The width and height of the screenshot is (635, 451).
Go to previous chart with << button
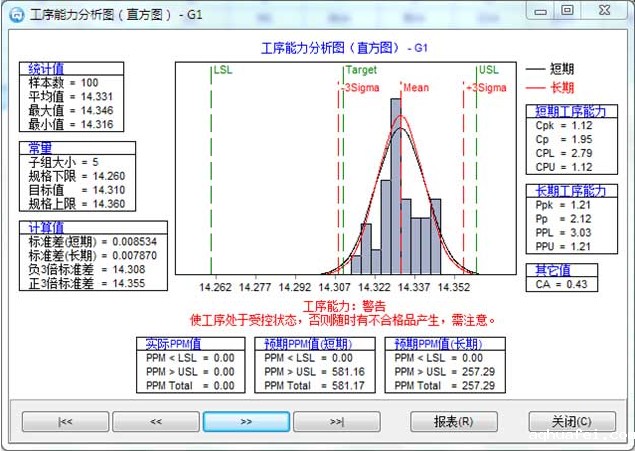point(155,422)
